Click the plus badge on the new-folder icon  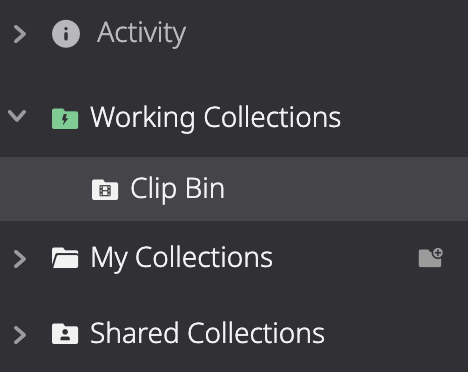click(438, 253)
